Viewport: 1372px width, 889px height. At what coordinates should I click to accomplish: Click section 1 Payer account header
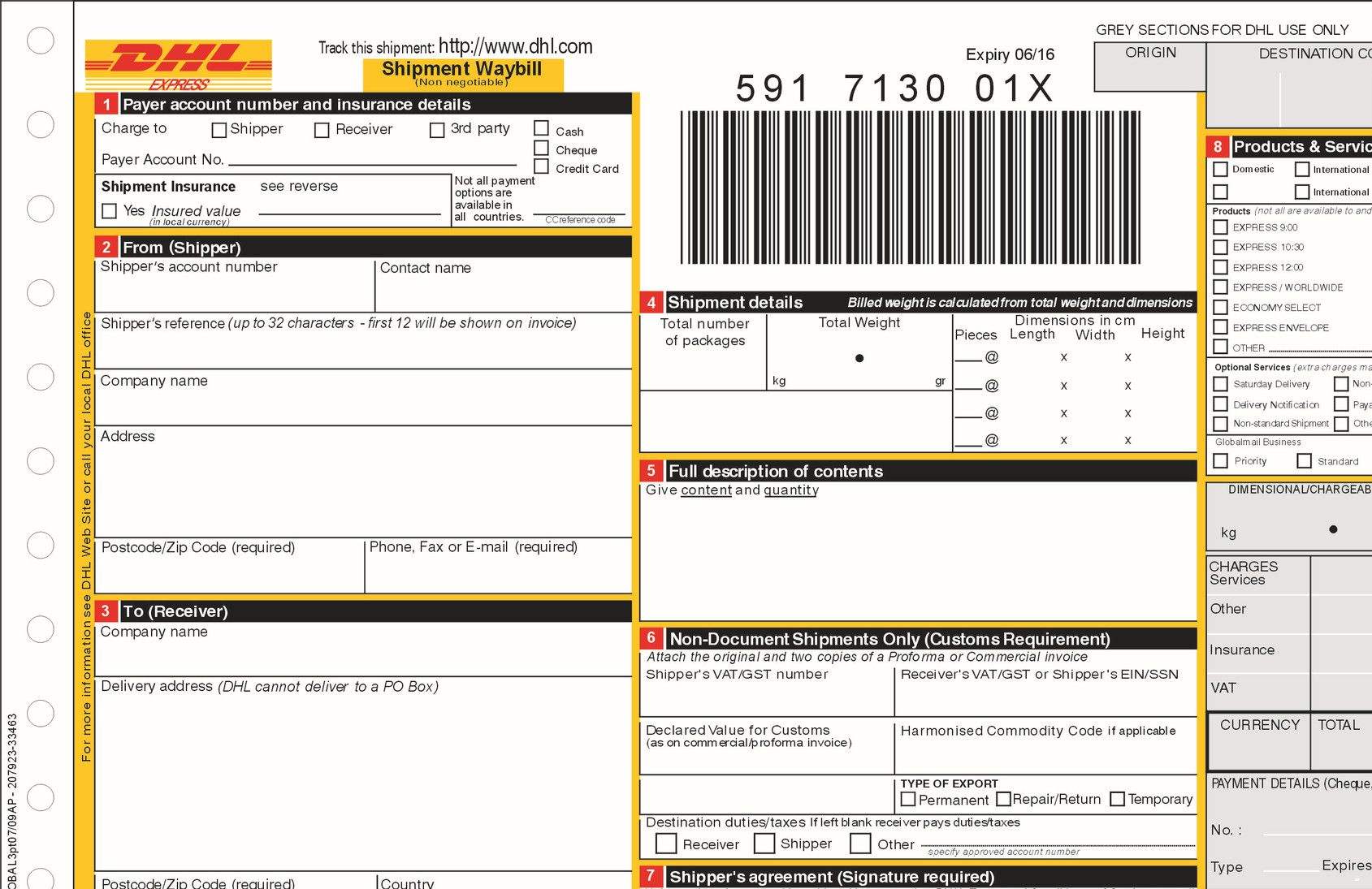363,104
